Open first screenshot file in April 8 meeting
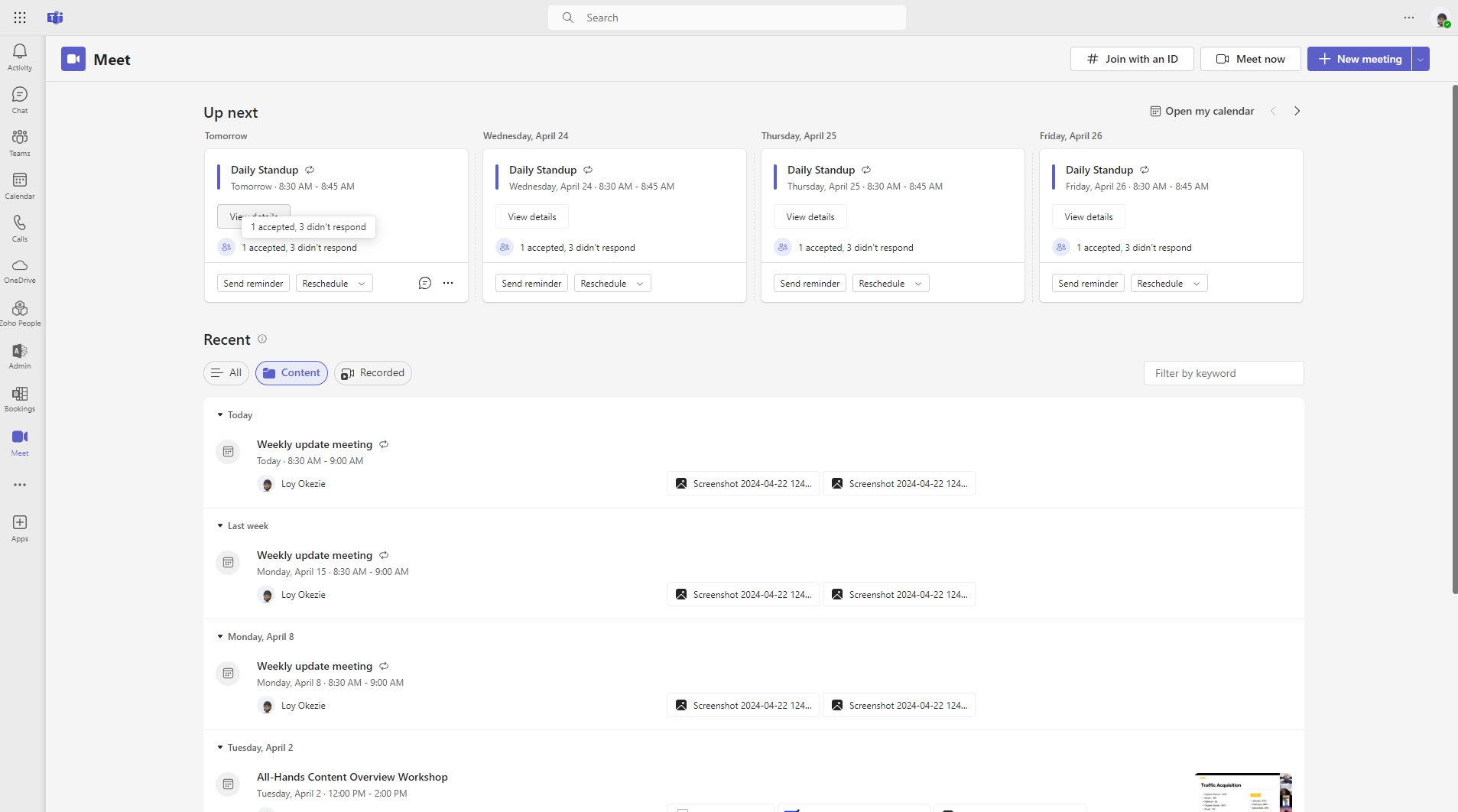1458x812 pixels. 743,706
